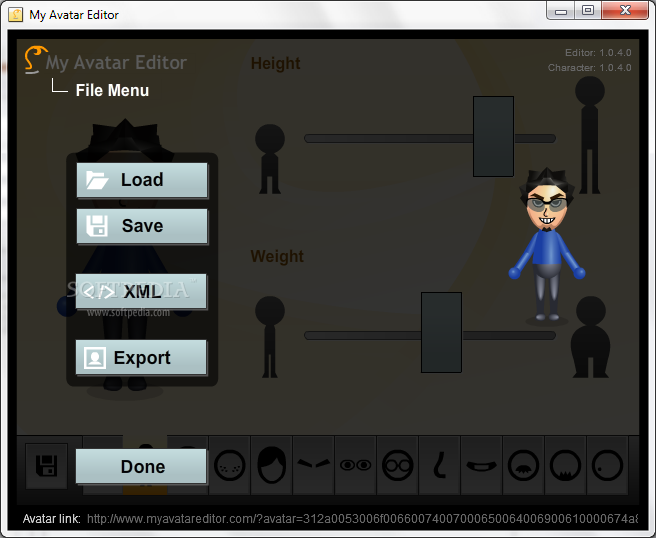Open the face freckles category icon
Viewport: 656px width, 538px height.
tap(229, 465)
